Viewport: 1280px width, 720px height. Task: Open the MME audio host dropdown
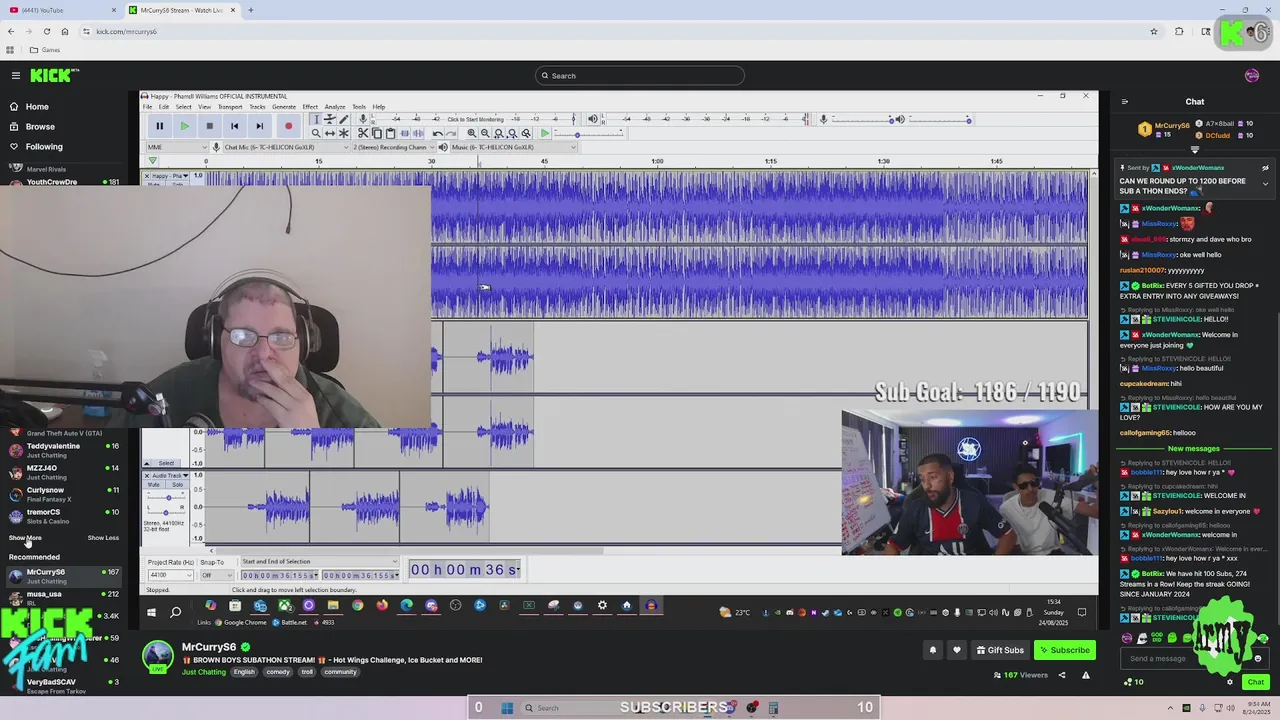(178, 147)
